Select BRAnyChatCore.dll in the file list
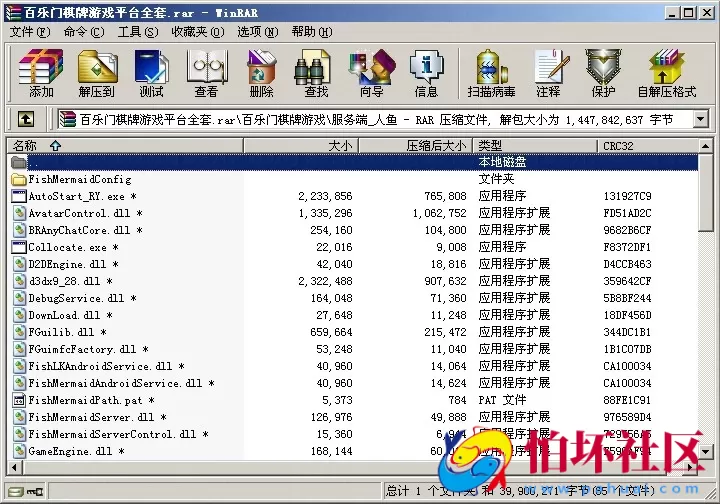The width and height of the screenshot is (720, 504). tap(85, 230)
